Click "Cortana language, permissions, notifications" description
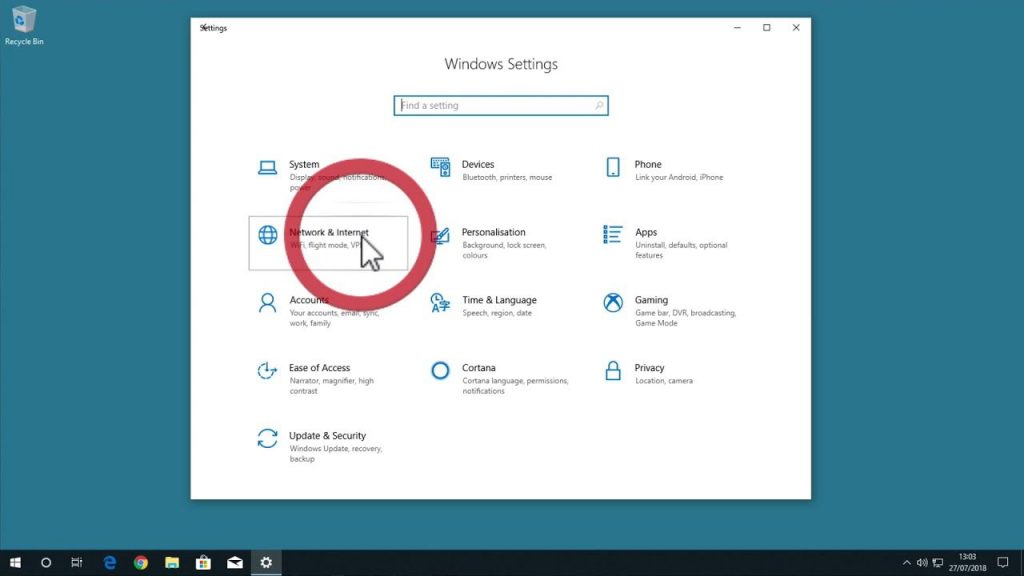The width and height of the screenshot is (1024, 576). (515, 386)
